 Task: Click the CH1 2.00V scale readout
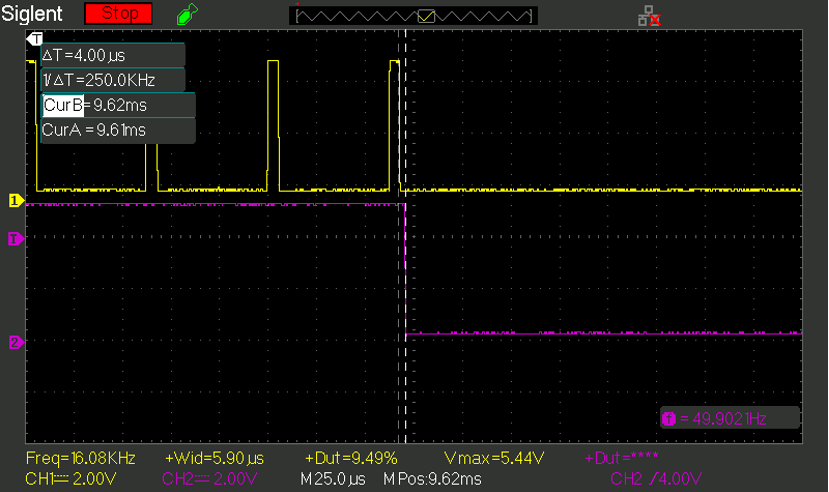point(70,479)
